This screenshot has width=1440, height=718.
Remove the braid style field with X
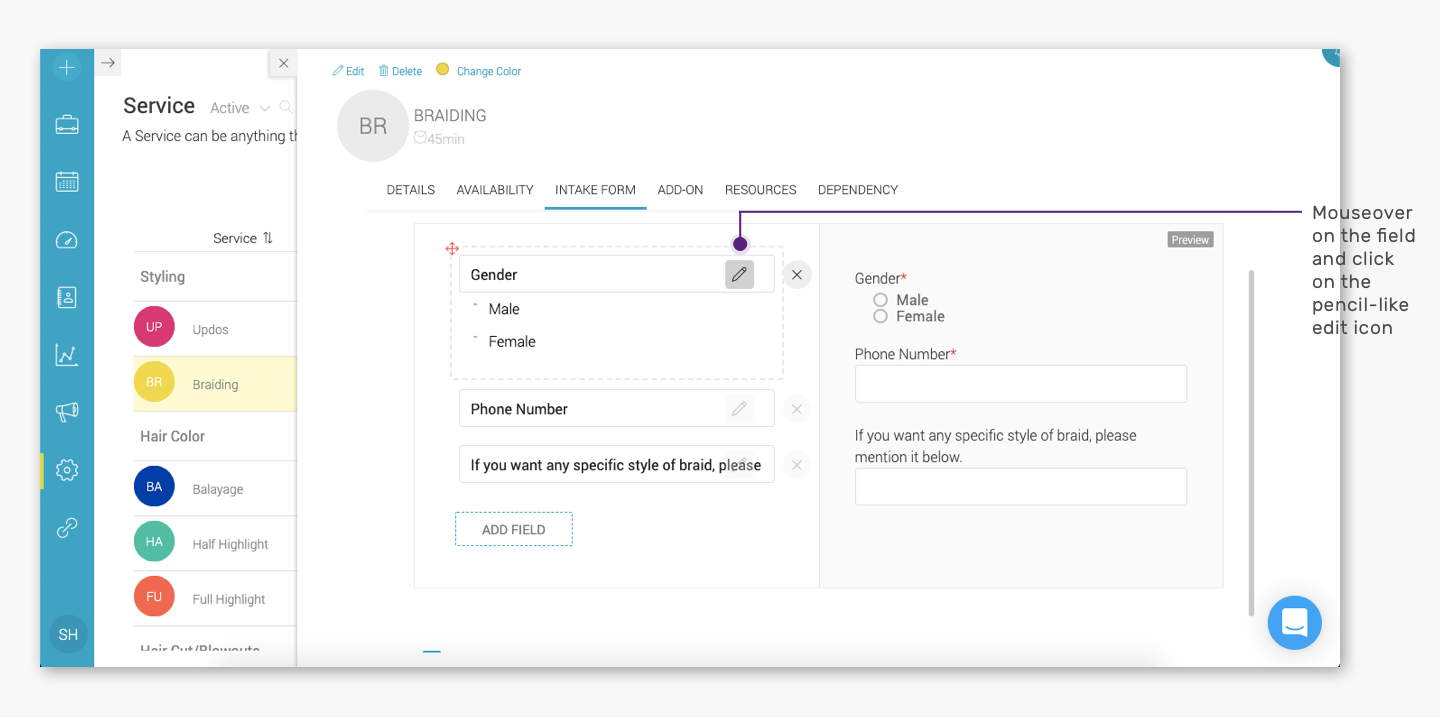click(x=797, y=464)
